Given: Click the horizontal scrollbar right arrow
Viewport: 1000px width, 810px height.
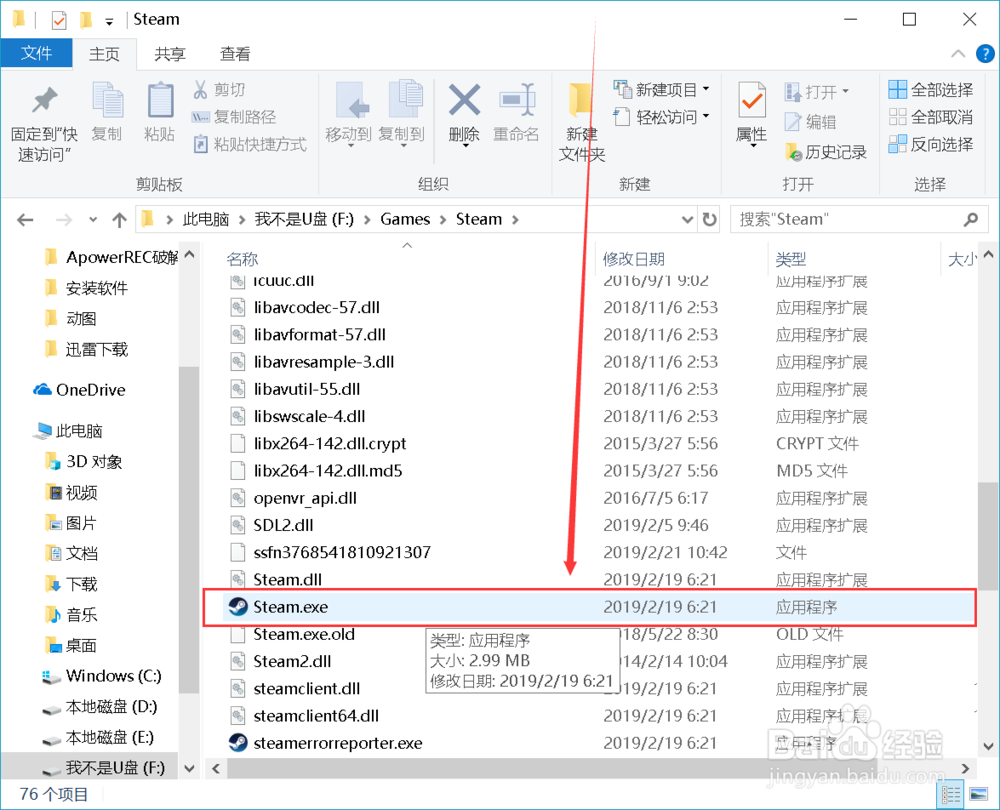Looking at the screenshot, I should tap(965, 769).
